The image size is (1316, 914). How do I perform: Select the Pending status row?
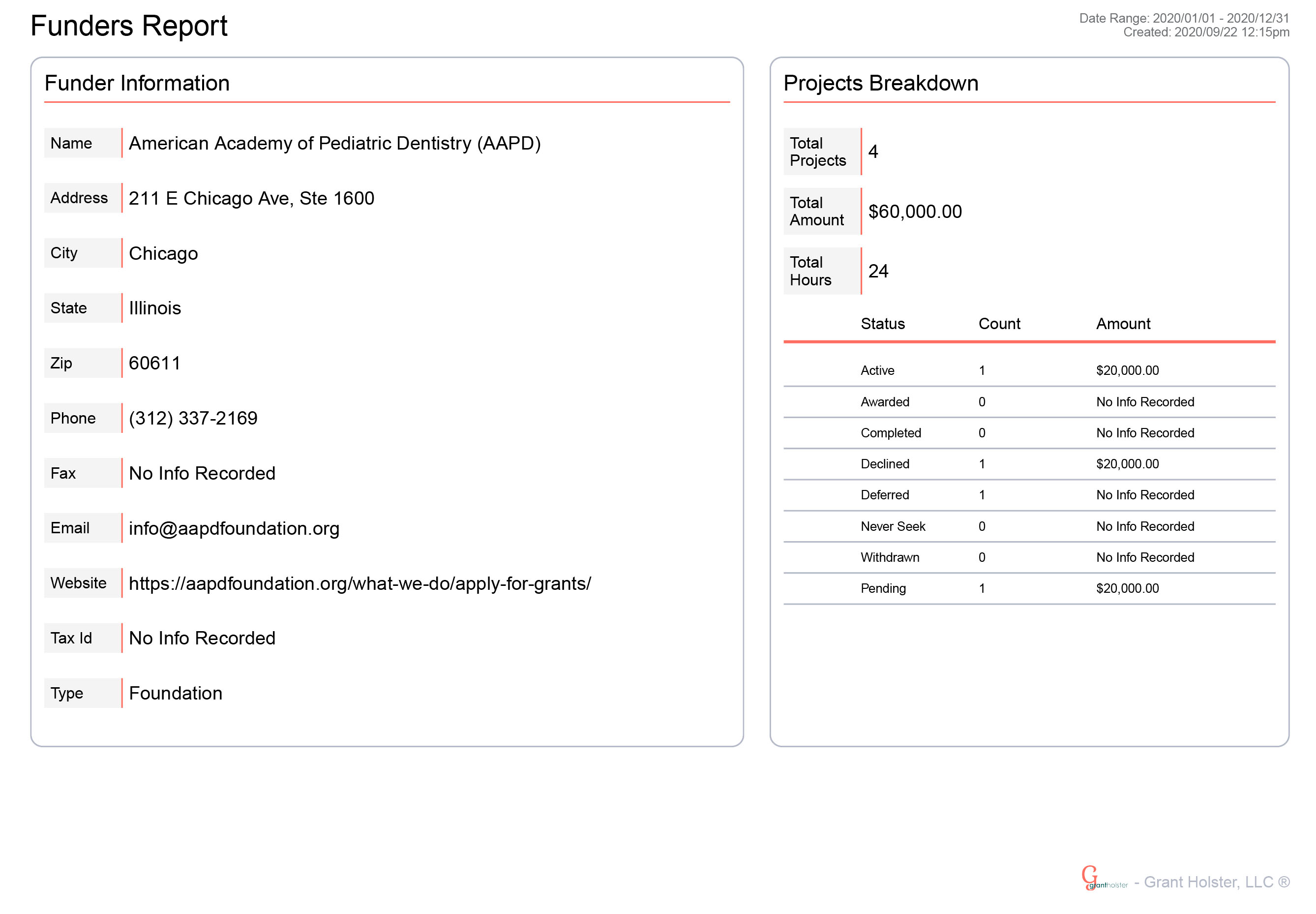pos(883,588)
